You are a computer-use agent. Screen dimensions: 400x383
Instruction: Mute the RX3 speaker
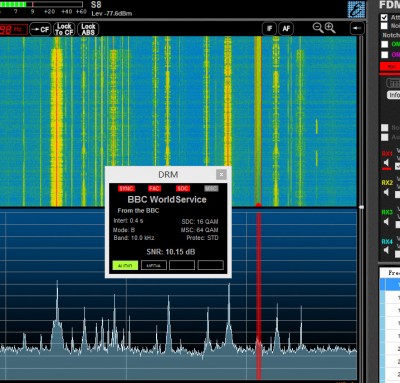point(386,222)
